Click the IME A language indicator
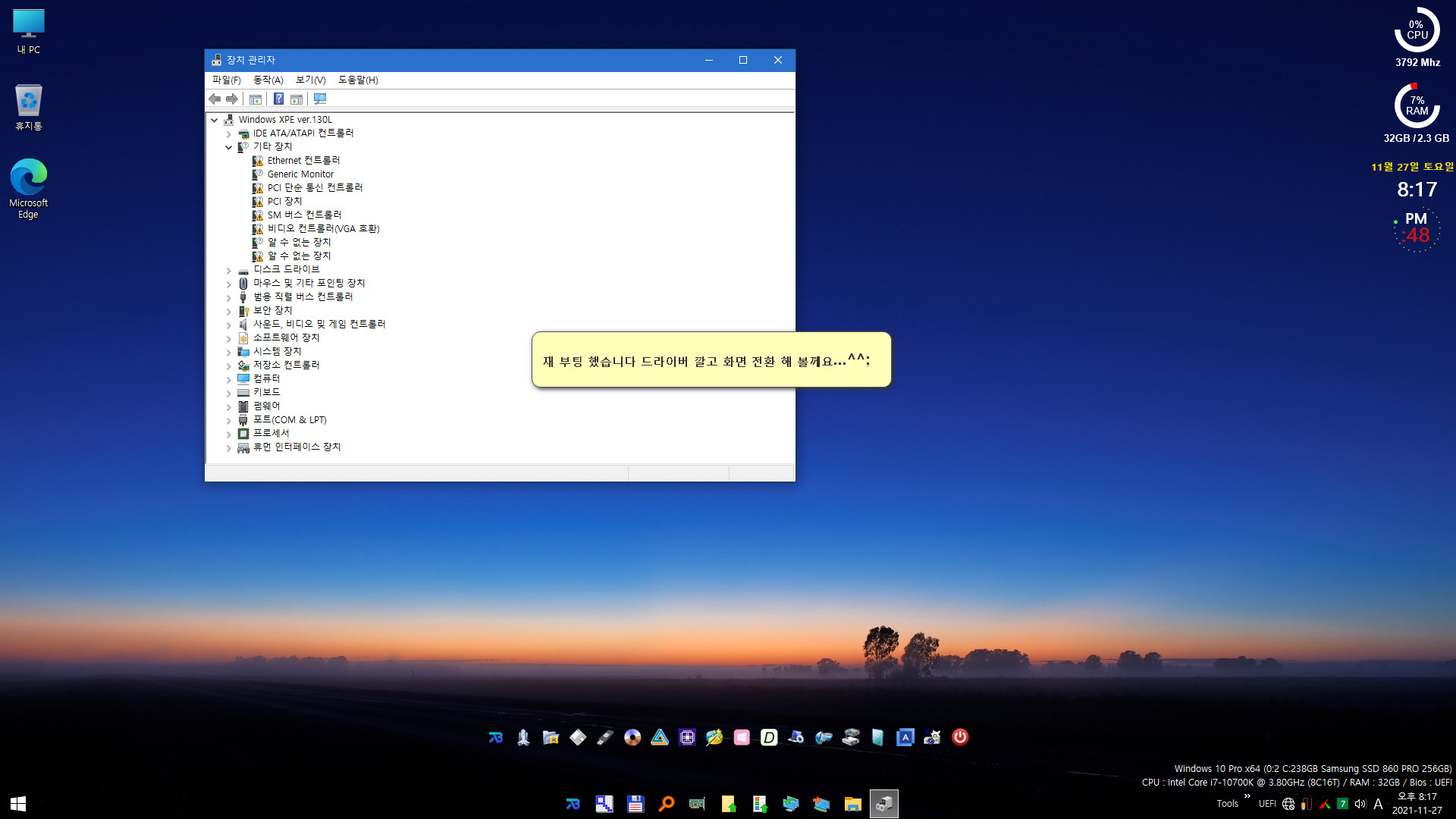 pos(1378,804)
